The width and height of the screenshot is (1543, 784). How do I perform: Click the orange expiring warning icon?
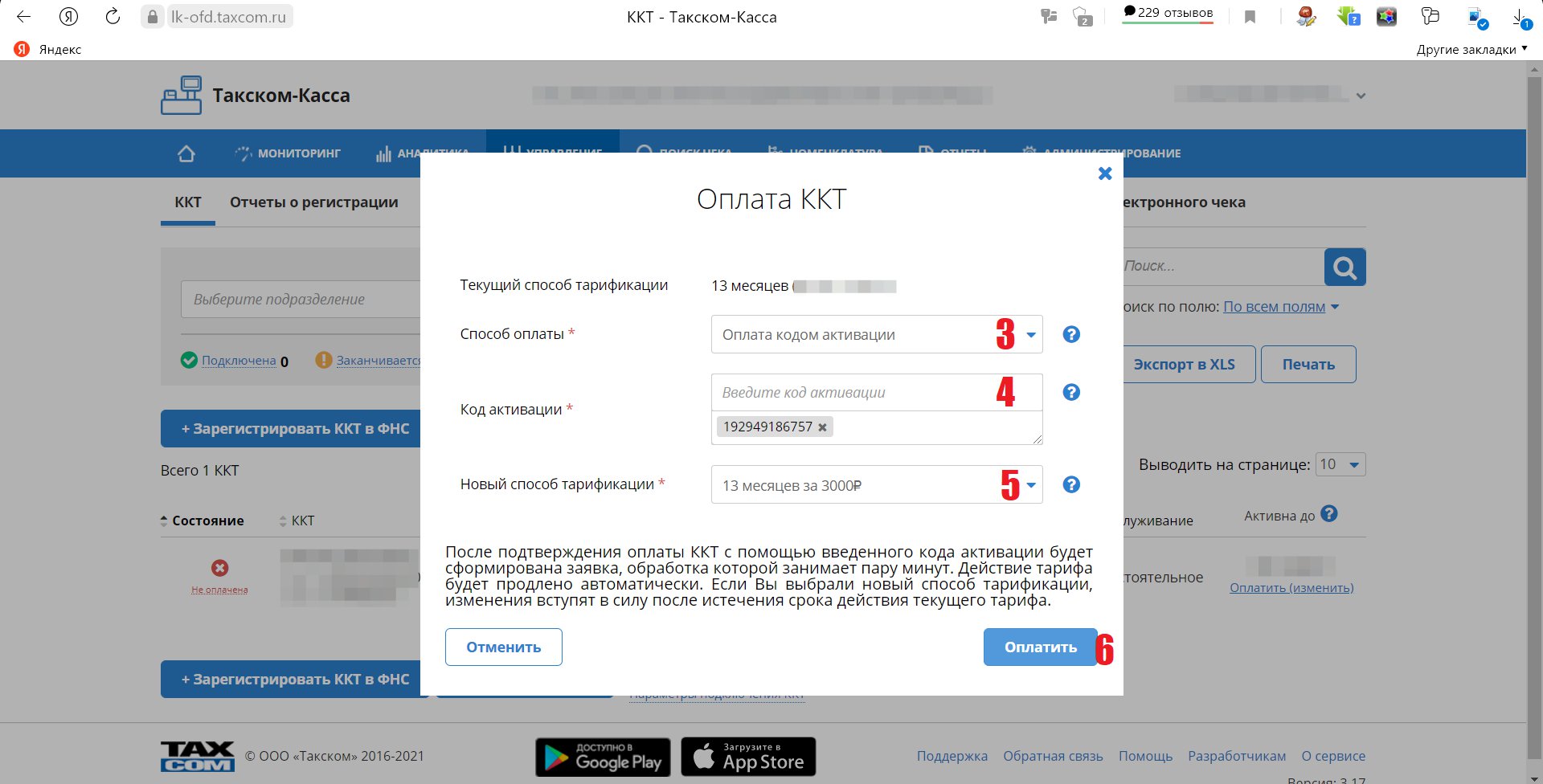[323, 360]
